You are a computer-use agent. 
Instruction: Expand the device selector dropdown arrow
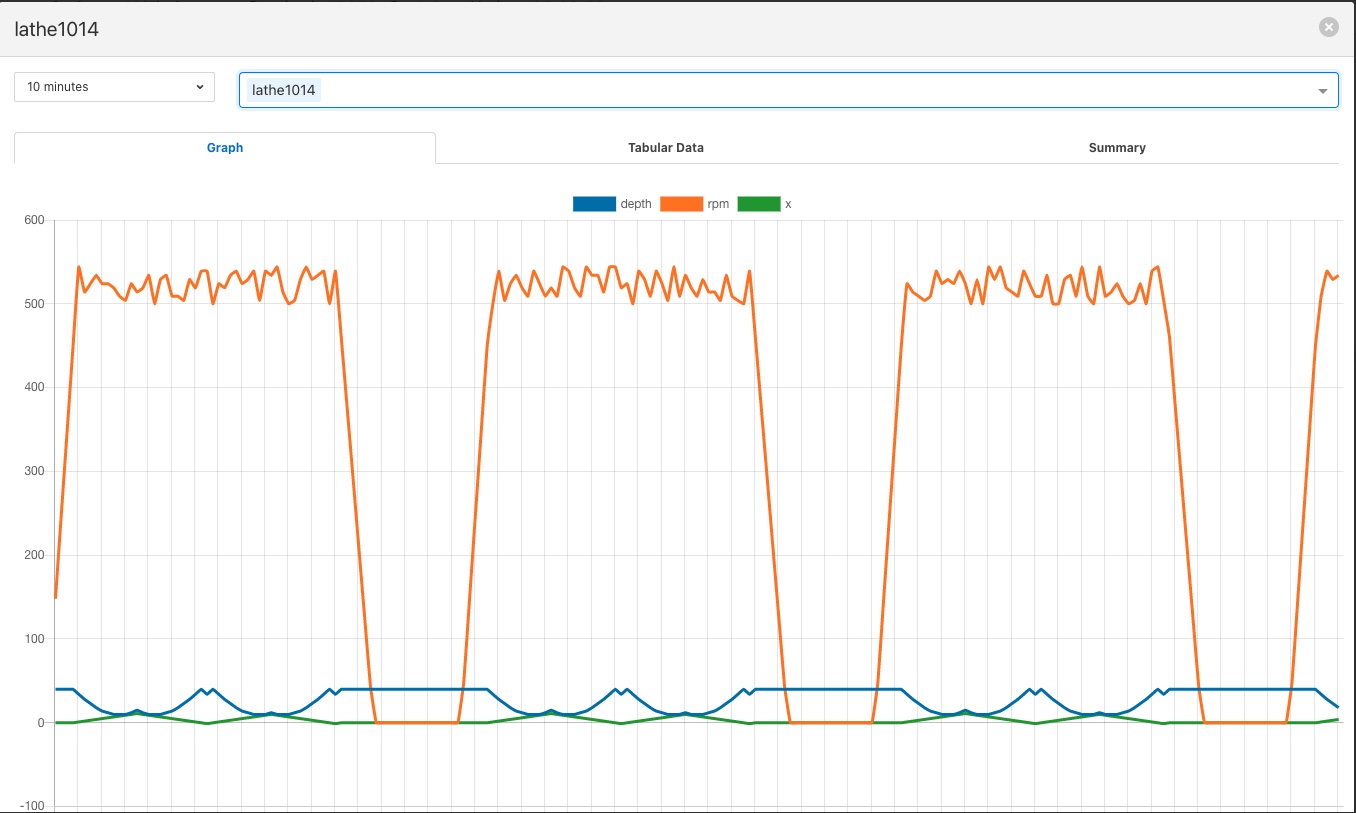click(x=1322, y=91)
